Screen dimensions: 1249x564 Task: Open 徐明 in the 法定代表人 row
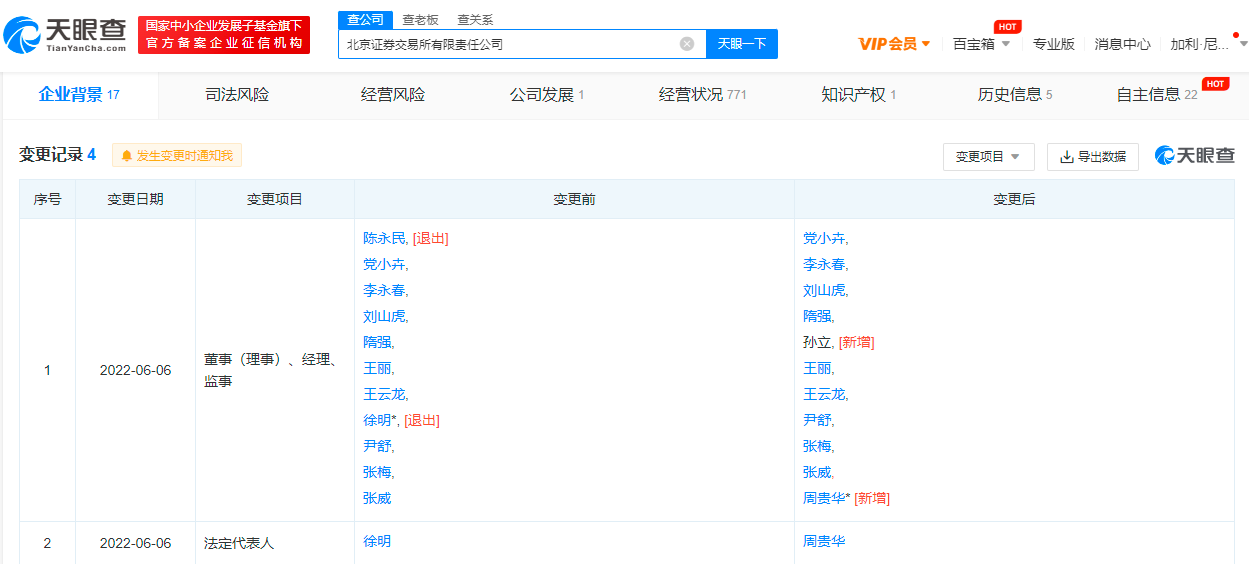point(377,541)
